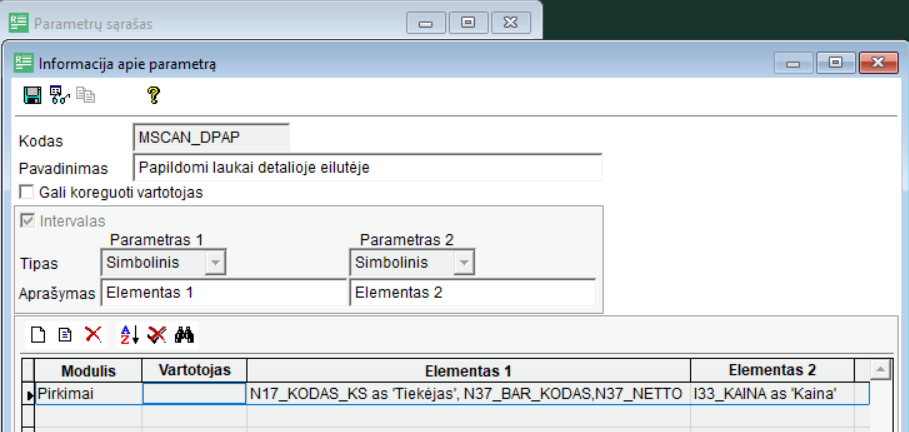Click the crossed-out checkmark icon
Screen dimensions: 909x432
click(x=156, y=335)
